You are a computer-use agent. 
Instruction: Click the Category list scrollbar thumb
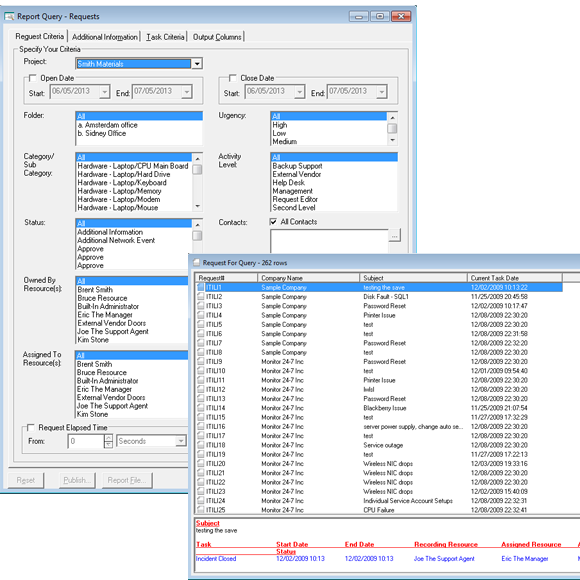(198, 169)
